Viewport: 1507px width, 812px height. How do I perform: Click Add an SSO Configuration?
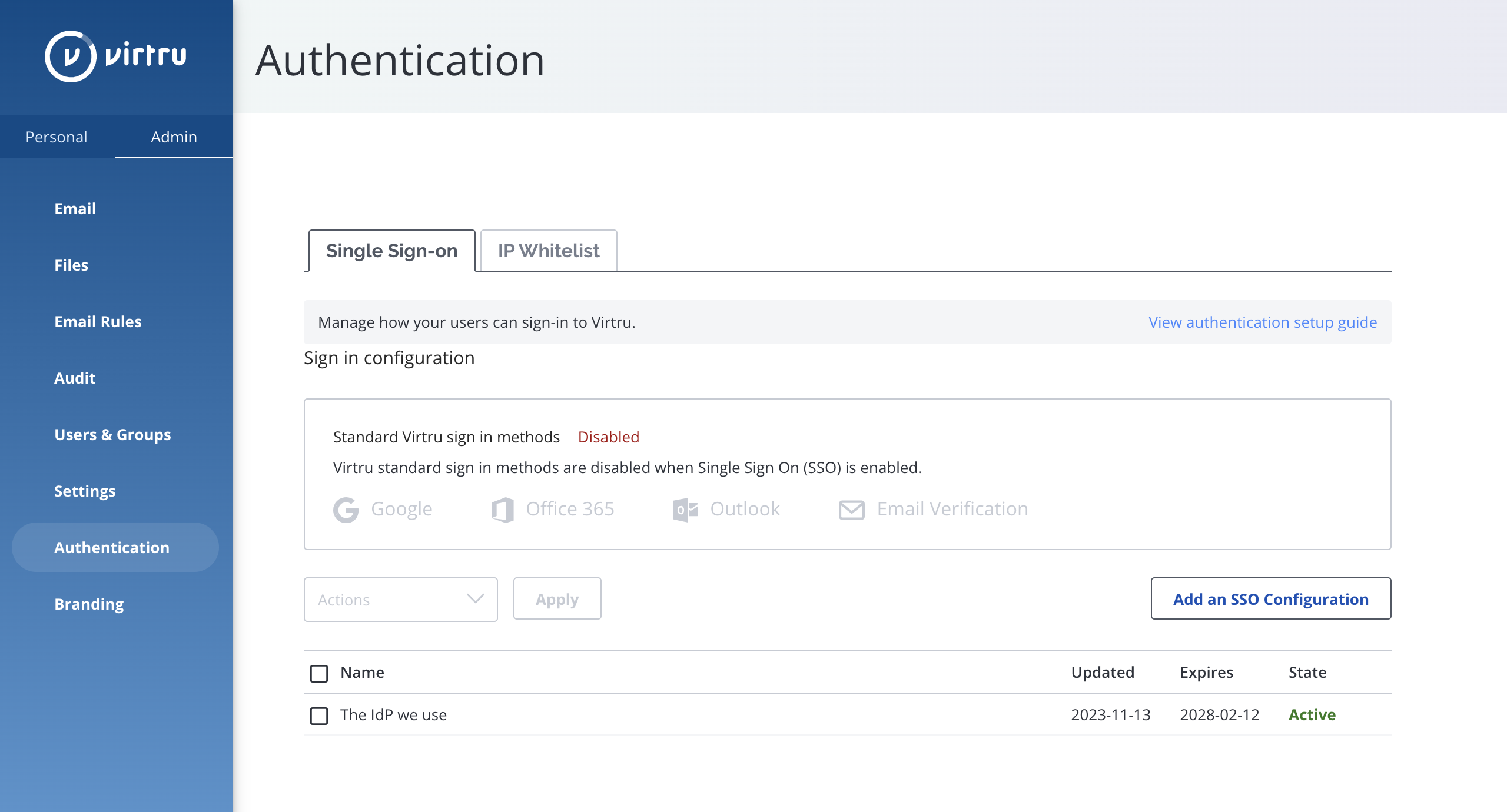tap(1271, 598)
